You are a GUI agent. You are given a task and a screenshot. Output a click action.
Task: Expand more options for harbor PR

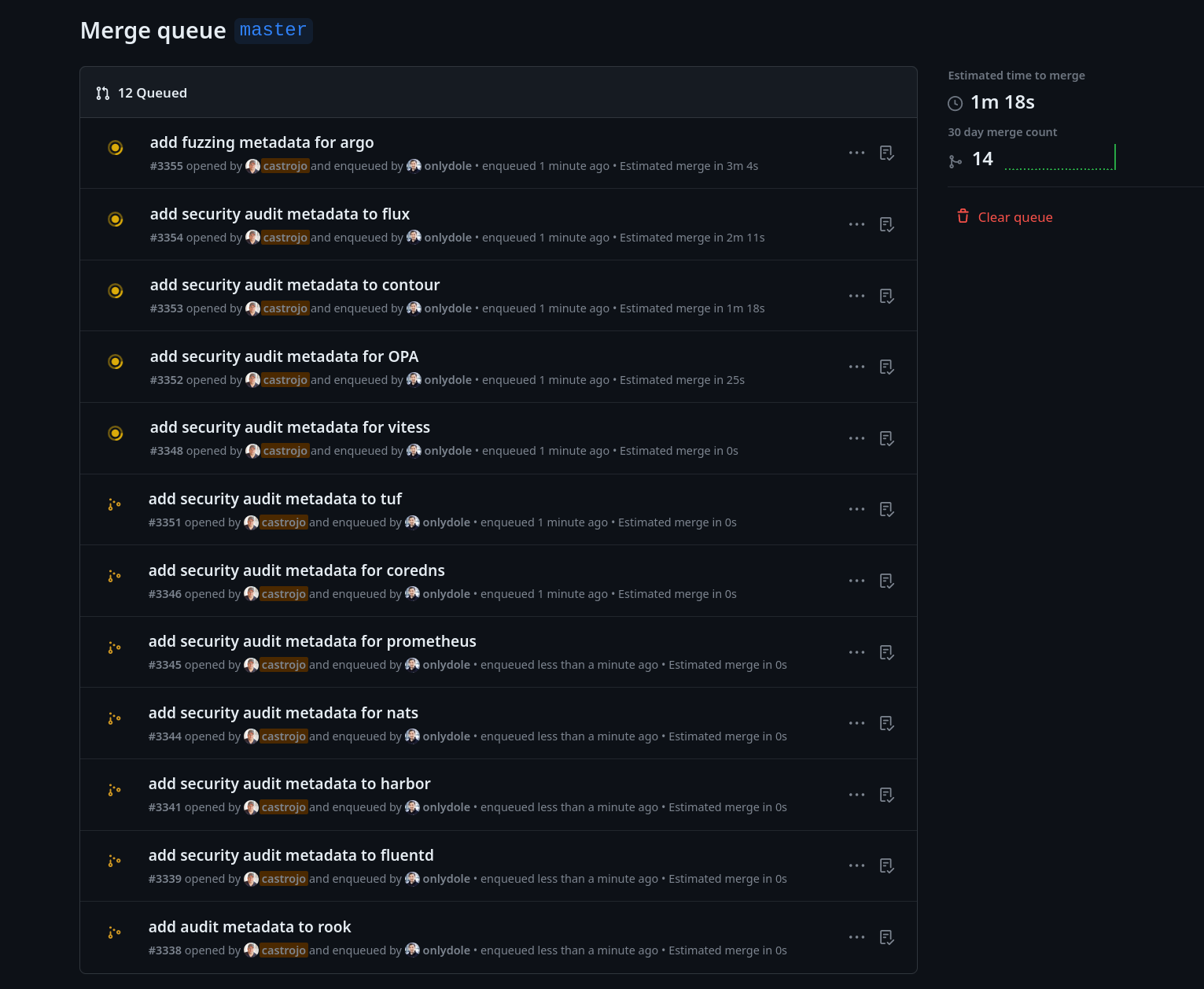pyautogui.click(x=856, y=795)
